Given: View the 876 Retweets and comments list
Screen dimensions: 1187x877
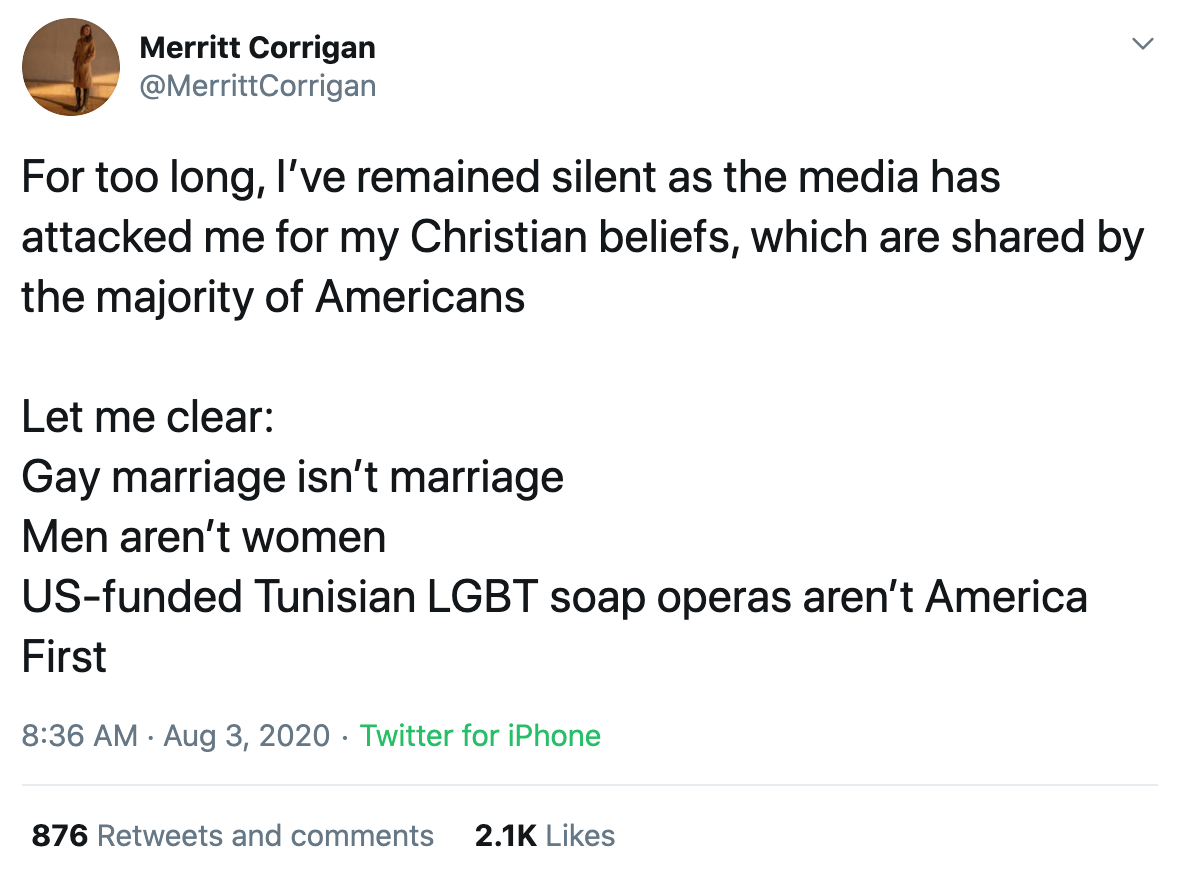Looking at the screenshot, I should point(232,835).
